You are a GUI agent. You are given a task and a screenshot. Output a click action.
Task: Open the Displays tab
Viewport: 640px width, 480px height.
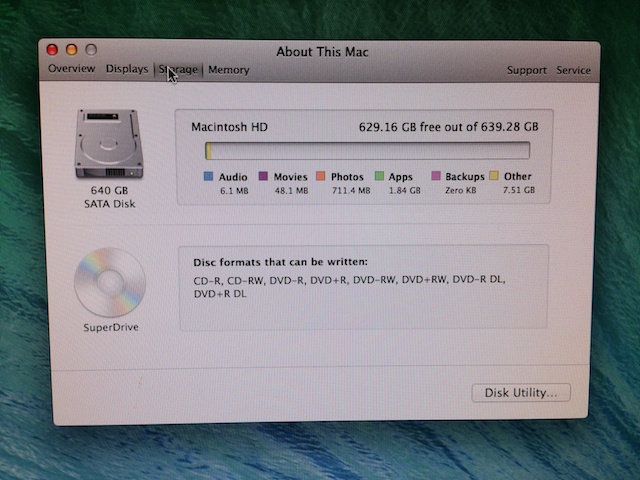coord(127,69)
